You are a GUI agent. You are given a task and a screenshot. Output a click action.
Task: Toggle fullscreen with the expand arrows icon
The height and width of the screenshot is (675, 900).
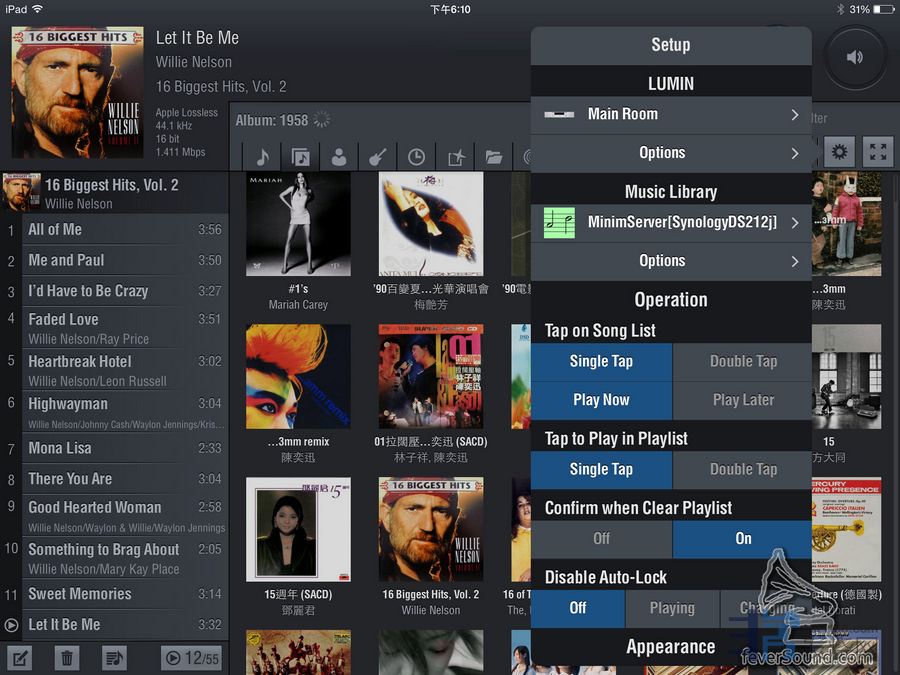pos(878,152)
